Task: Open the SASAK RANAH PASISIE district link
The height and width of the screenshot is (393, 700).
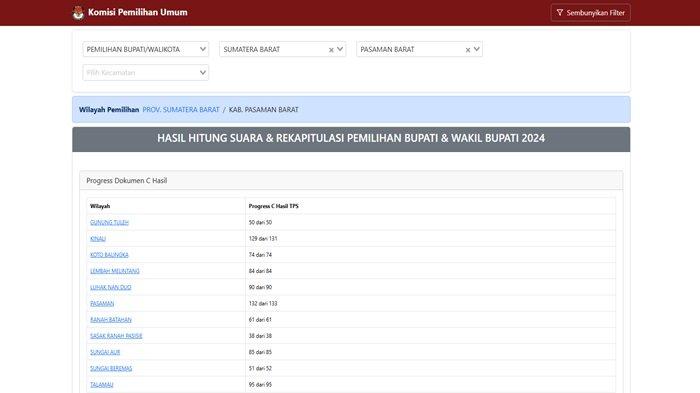Action: (116, 336)
